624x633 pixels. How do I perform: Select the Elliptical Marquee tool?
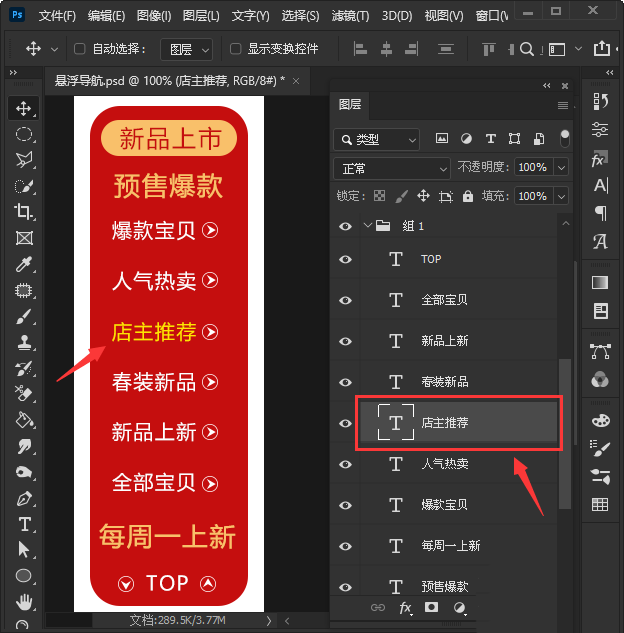tap(23, 134)
